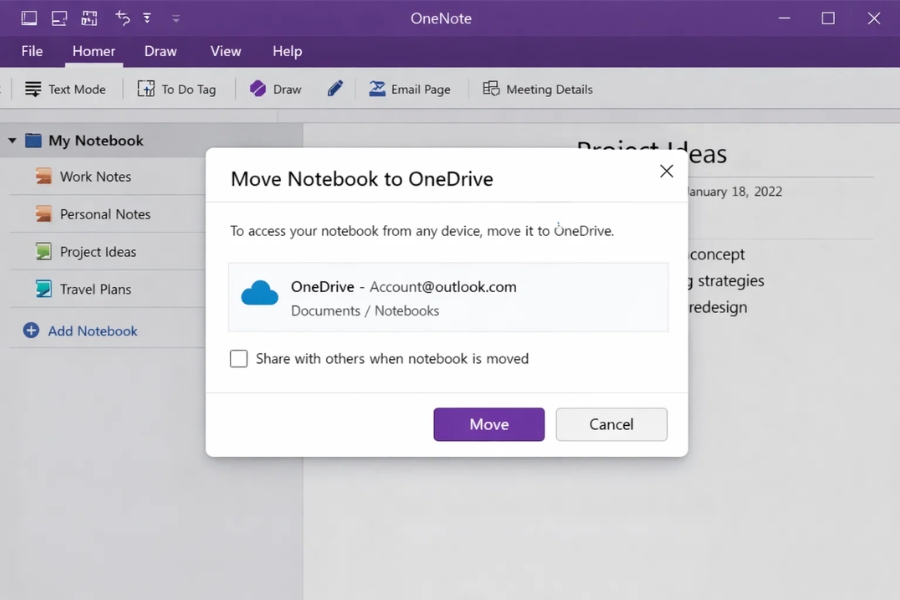Screen dimensions: 900x600
Task: Click the OneDrive cloud icon in the dialog
Action: (259, 293)
